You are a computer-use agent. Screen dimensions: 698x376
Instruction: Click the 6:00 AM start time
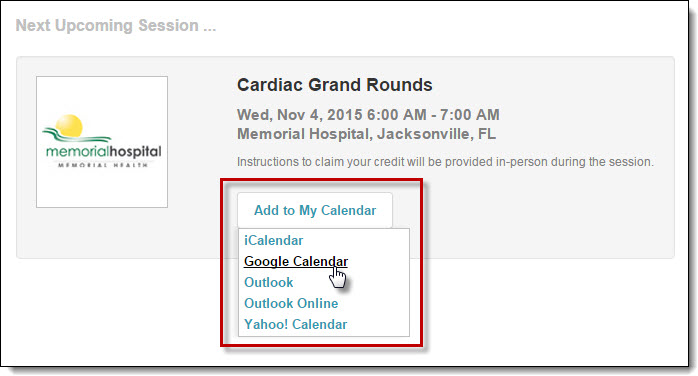coord(396,115)
